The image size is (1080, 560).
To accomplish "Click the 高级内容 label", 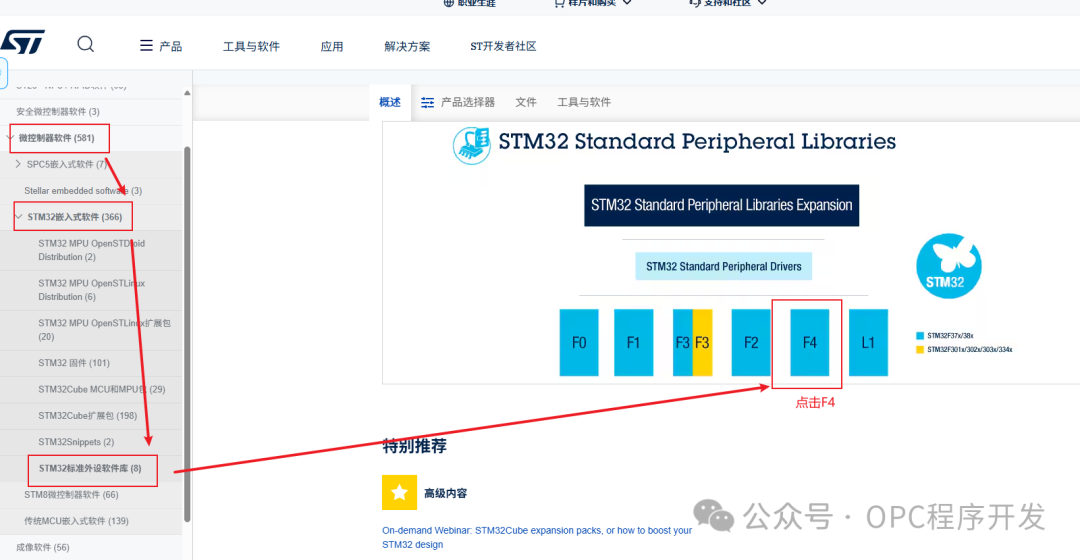I will click(446, 493).
